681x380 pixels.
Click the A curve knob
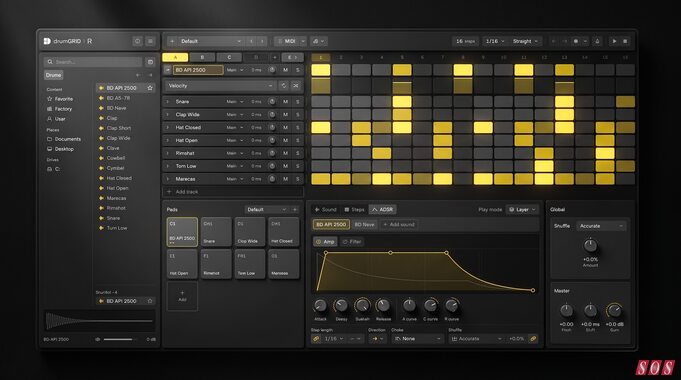coord(409,306)
